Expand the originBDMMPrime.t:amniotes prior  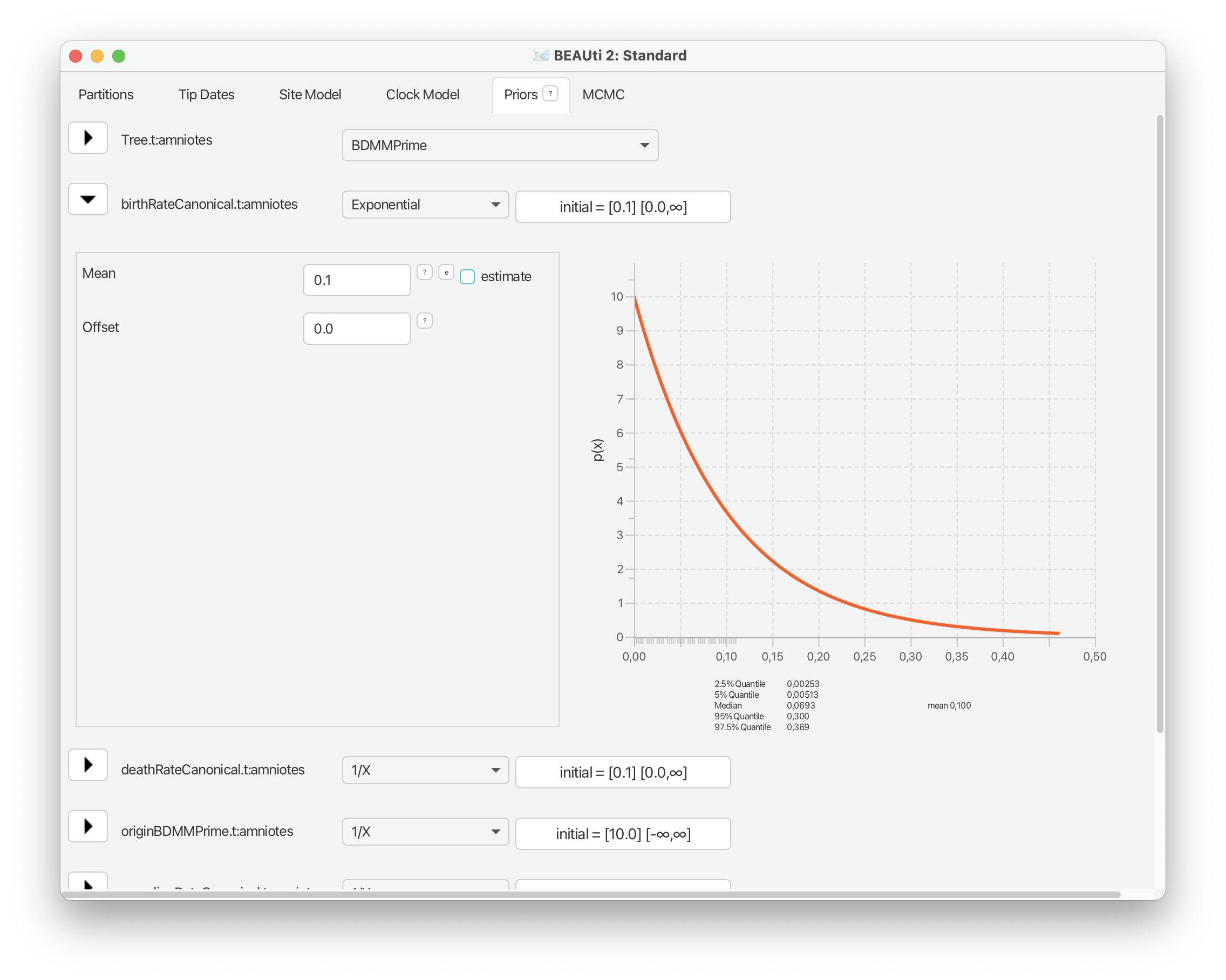[87, 826]
